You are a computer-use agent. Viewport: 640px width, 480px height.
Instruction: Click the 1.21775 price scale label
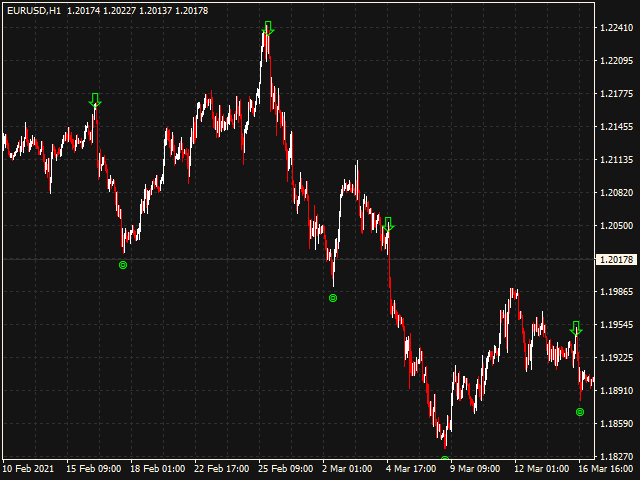[x=616, y=94]
